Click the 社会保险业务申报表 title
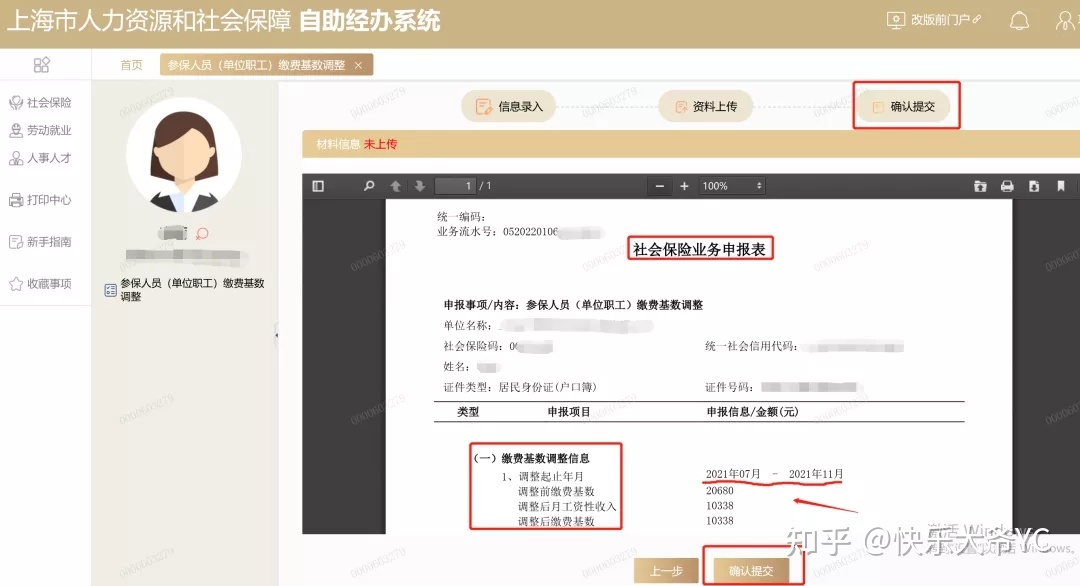 [x=699, y=249]
